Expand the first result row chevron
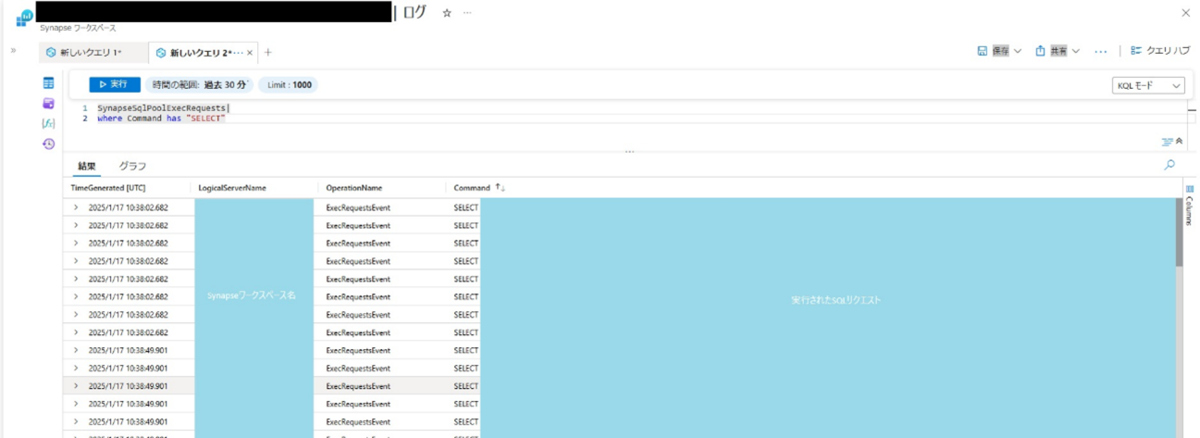The image size is (1200, 438). pyautogui.click(x=76, y=207)
